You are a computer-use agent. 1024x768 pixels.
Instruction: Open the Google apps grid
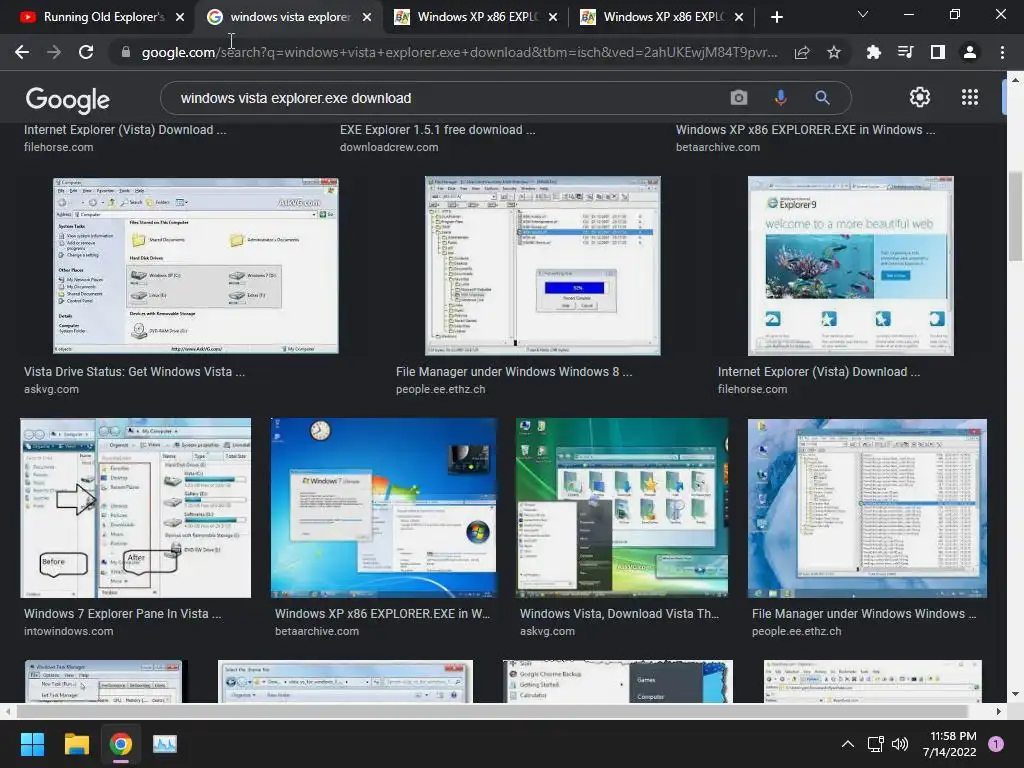(970, 97)
